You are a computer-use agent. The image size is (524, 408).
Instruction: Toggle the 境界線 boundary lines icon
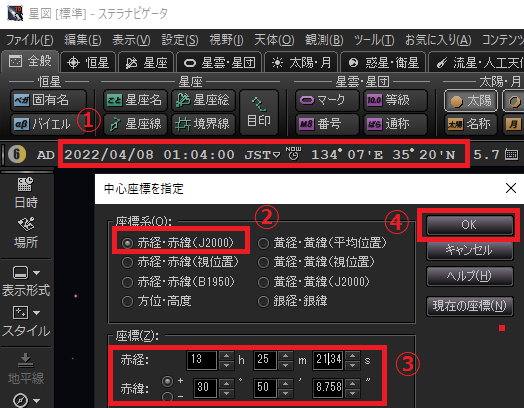[203, 124]
